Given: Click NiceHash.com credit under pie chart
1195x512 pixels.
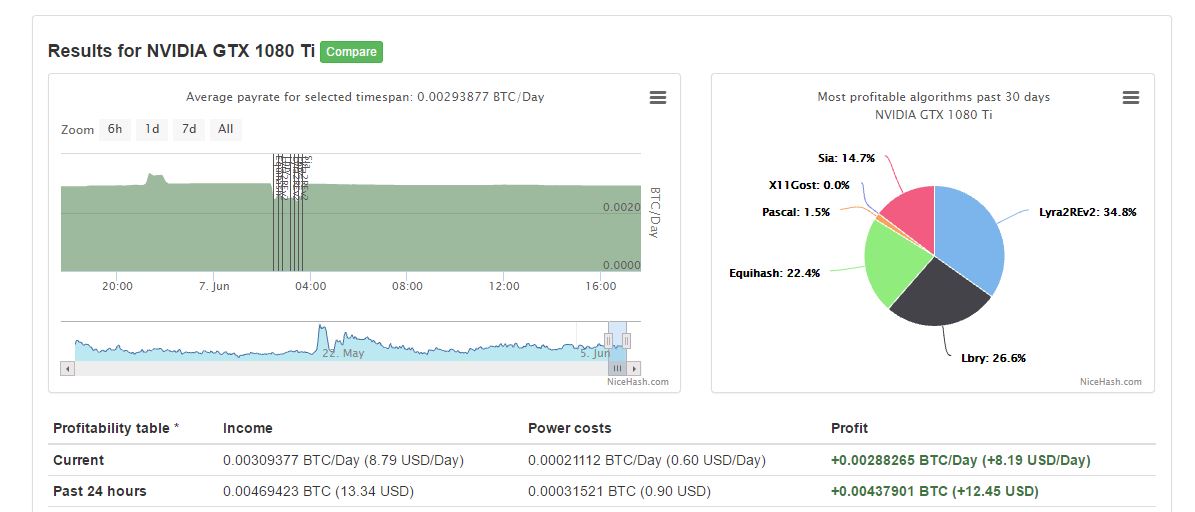Looking at the screenshot, I should click(1111, 382).
